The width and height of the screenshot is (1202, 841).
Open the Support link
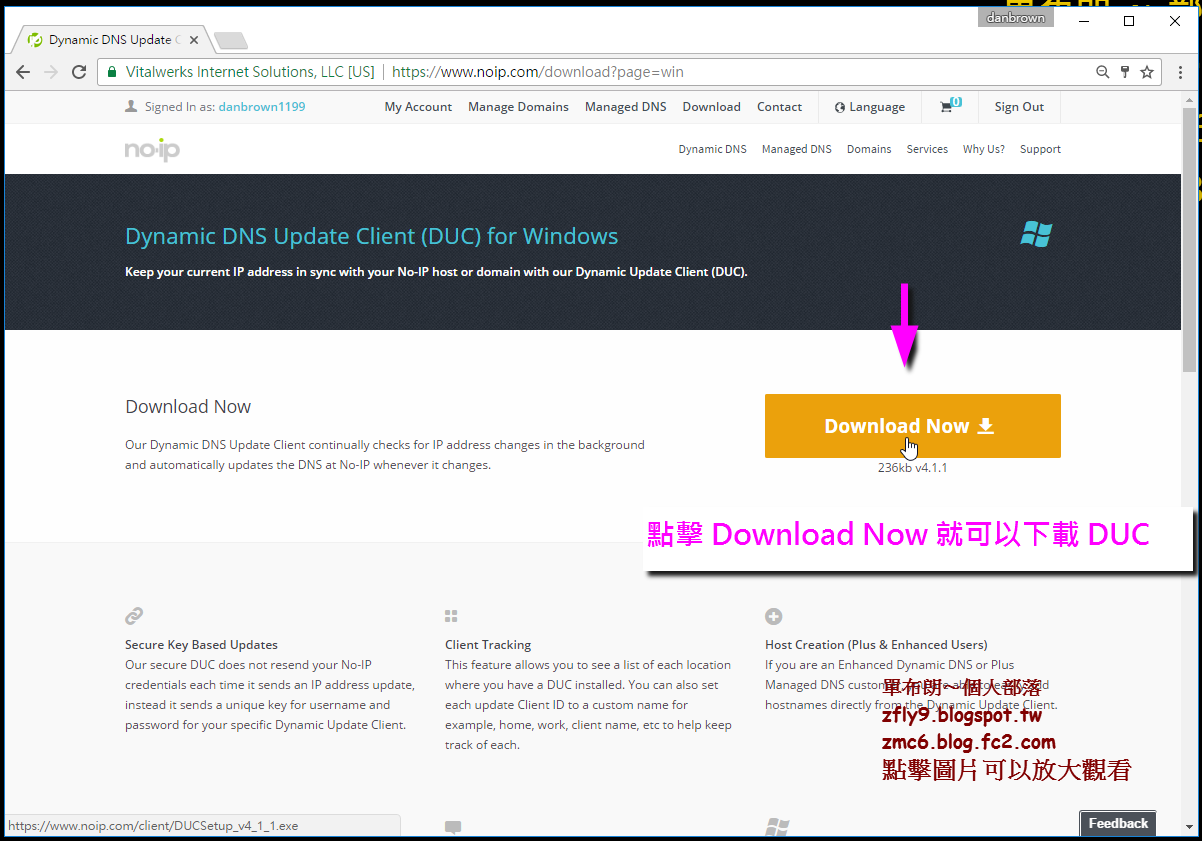(1040, 149)
